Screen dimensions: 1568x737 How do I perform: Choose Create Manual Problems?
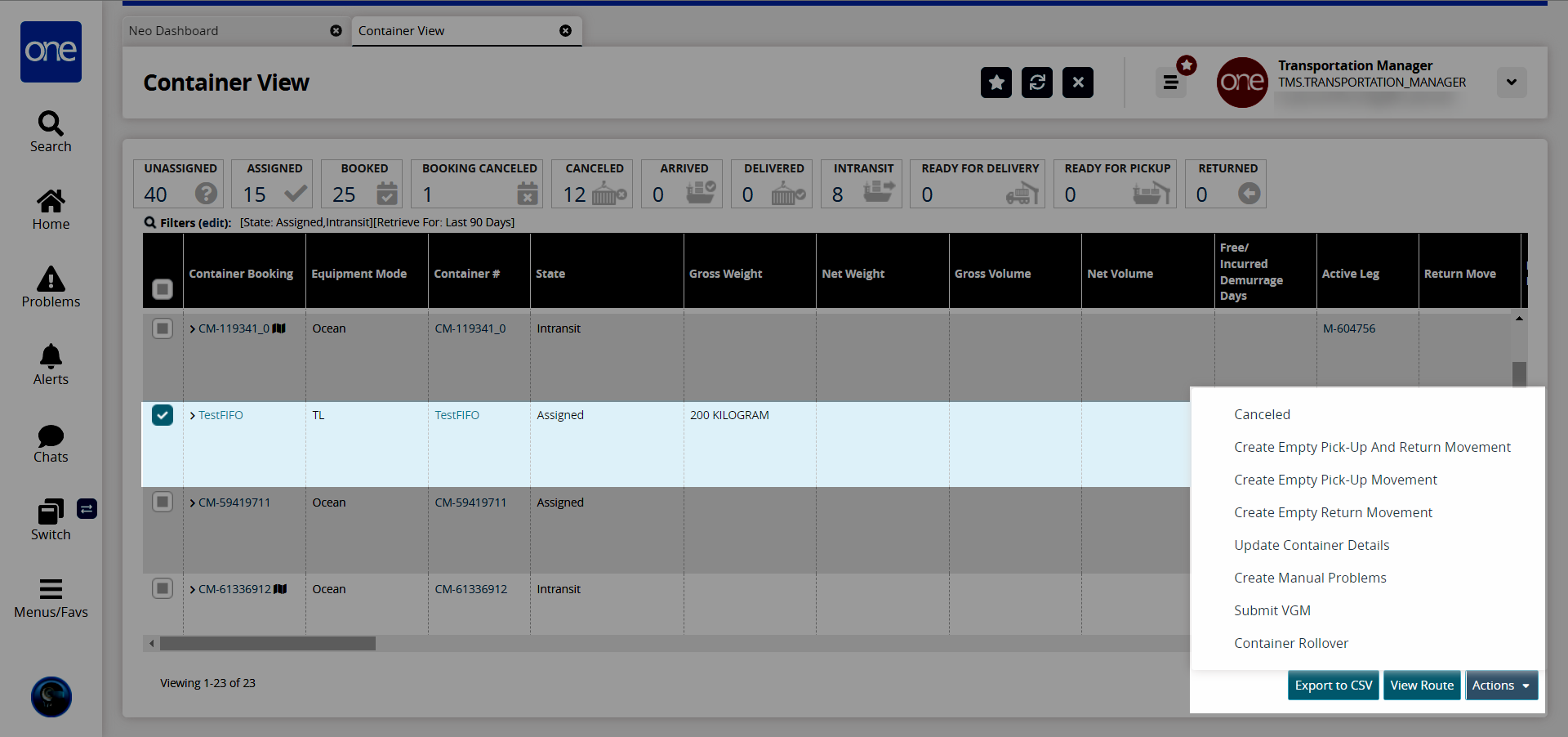[1310, 578]
